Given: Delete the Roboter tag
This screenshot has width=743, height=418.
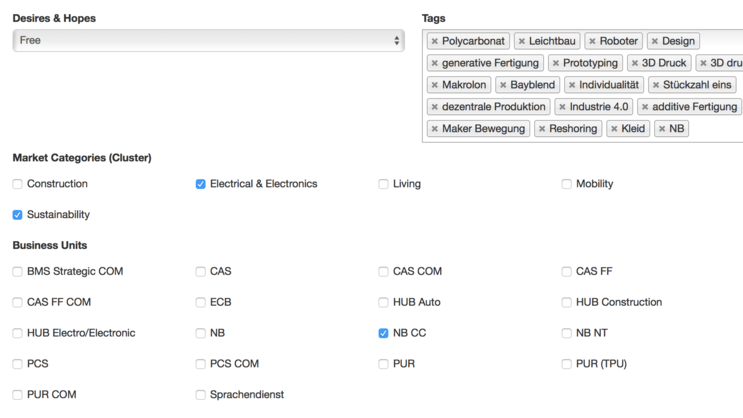Looking at the screenshot, I should [x=592, y=41].
